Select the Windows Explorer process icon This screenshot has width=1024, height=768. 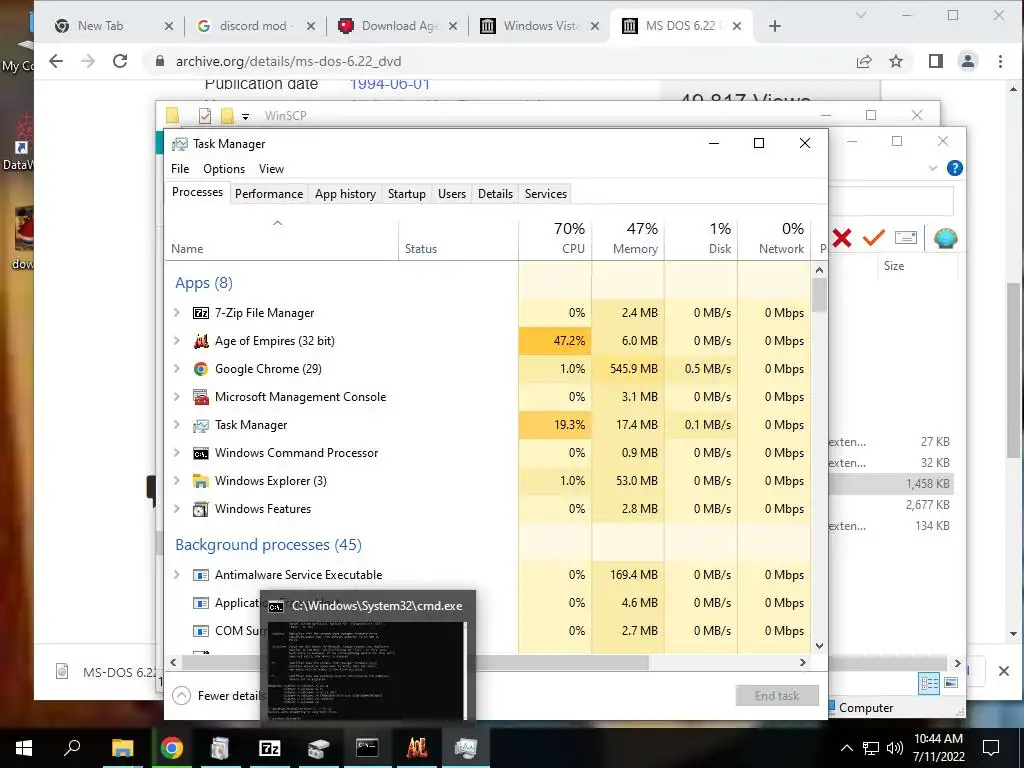click(x=200, y=481)
